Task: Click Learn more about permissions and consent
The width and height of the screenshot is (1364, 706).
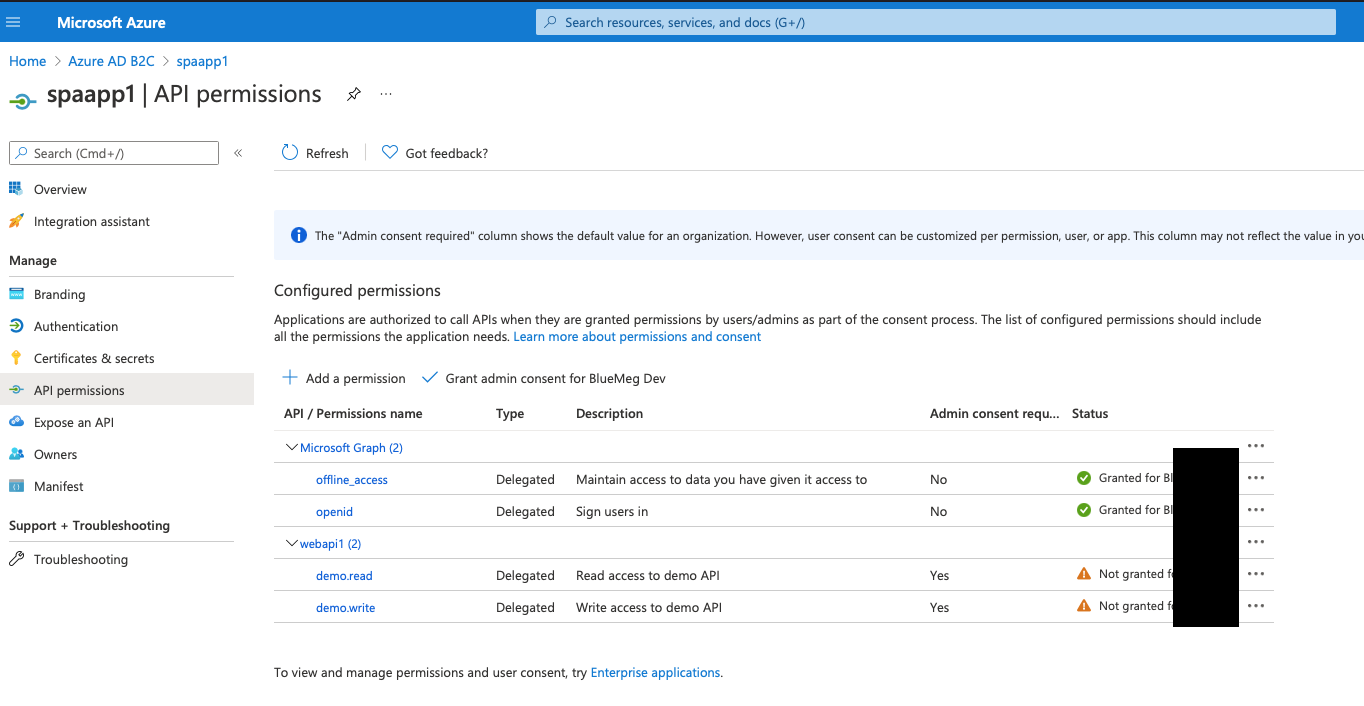Action: pos(637,336)
